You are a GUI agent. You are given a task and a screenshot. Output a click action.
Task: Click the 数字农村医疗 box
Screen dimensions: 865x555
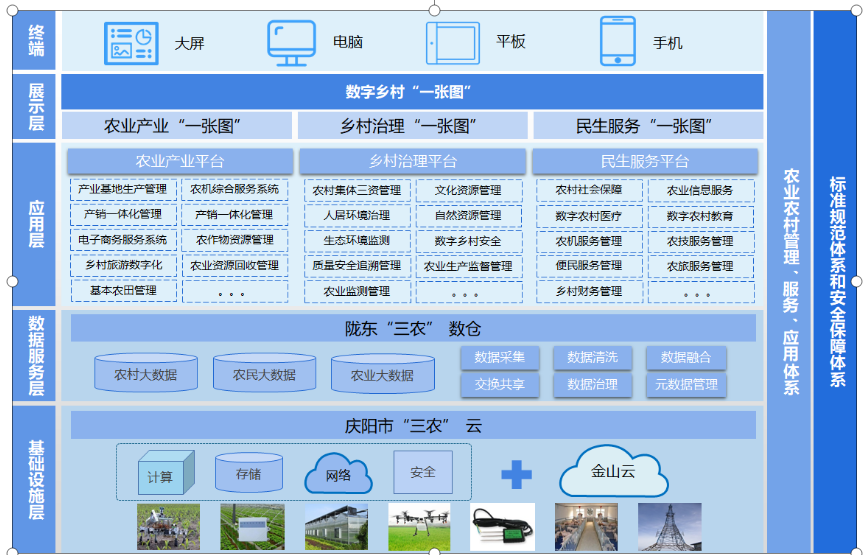[588, 216]
